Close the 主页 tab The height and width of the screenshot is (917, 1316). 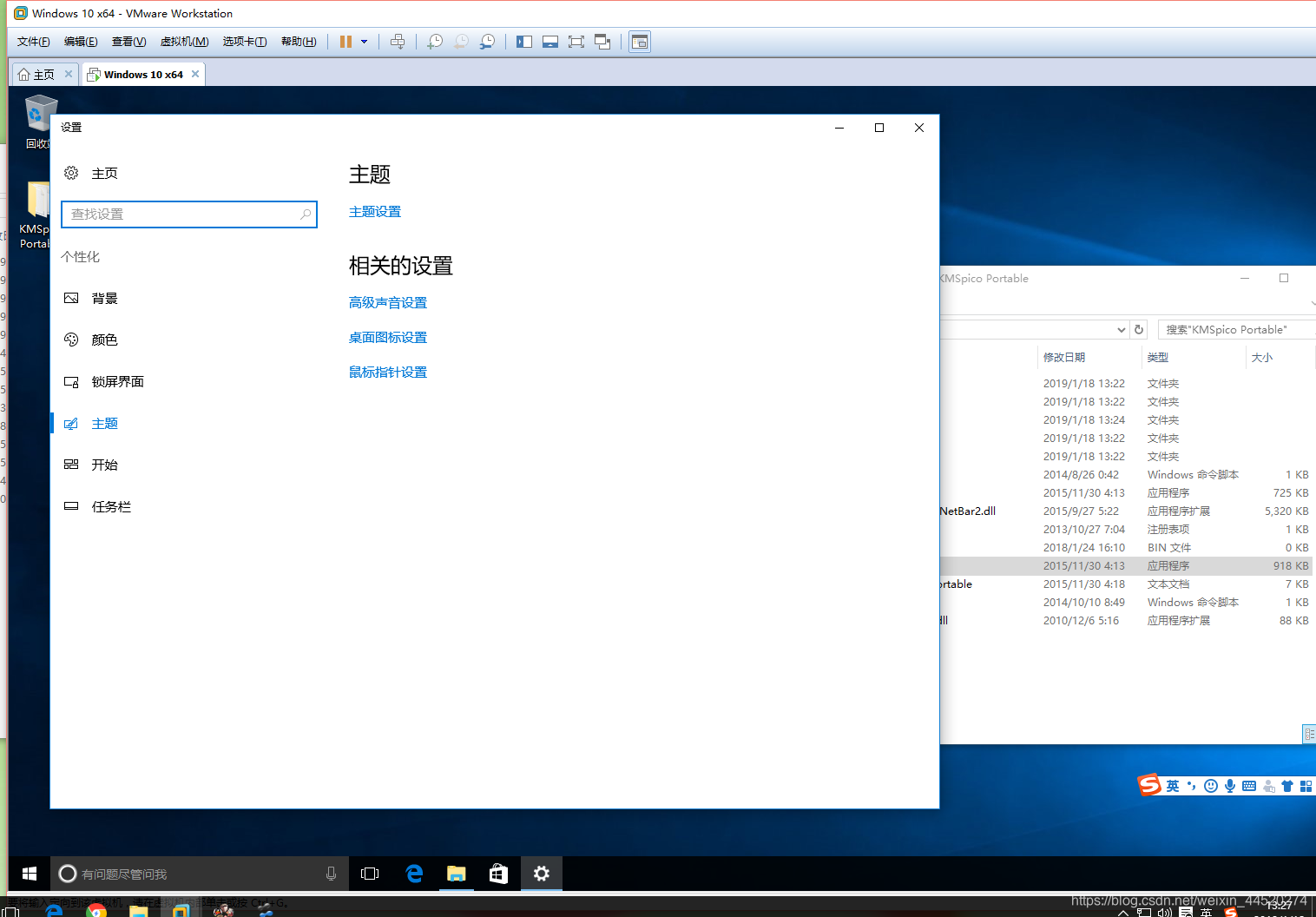[69, 74]
